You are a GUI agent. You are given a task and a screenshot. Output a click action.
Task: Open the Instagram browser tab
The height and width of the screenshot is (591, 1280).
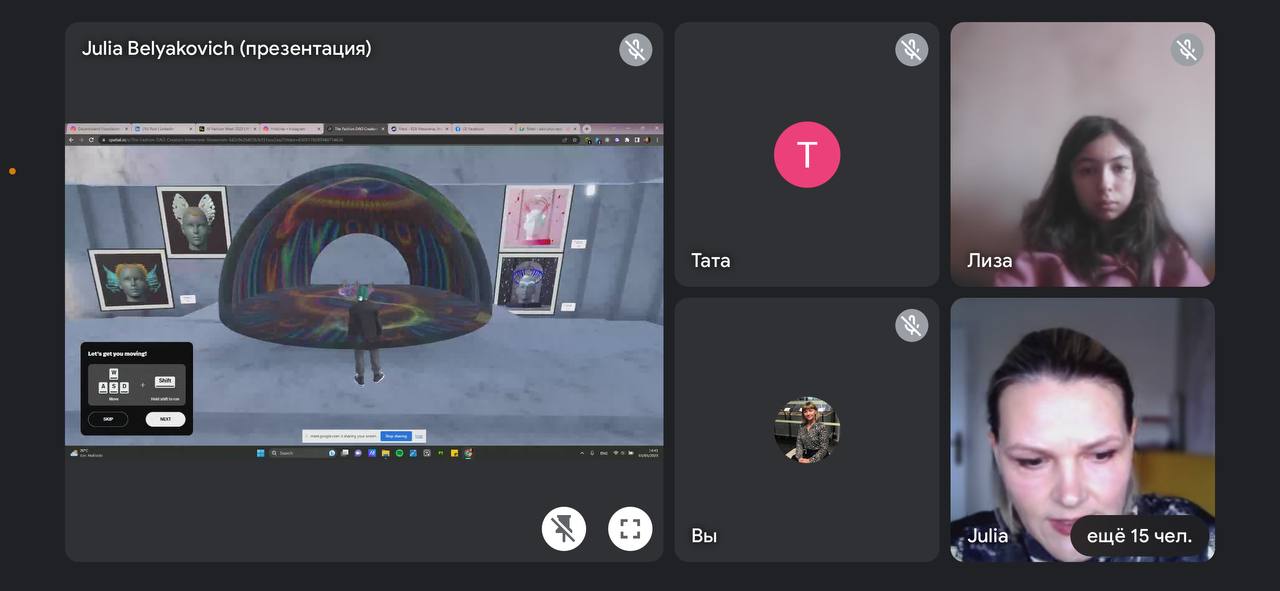pyautogui.click(x=291, y=129)
